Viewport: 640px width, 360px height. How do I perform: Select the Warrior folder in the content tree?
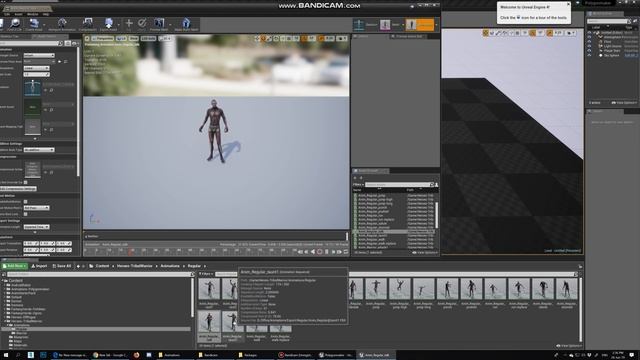click(x=21, y=333)
